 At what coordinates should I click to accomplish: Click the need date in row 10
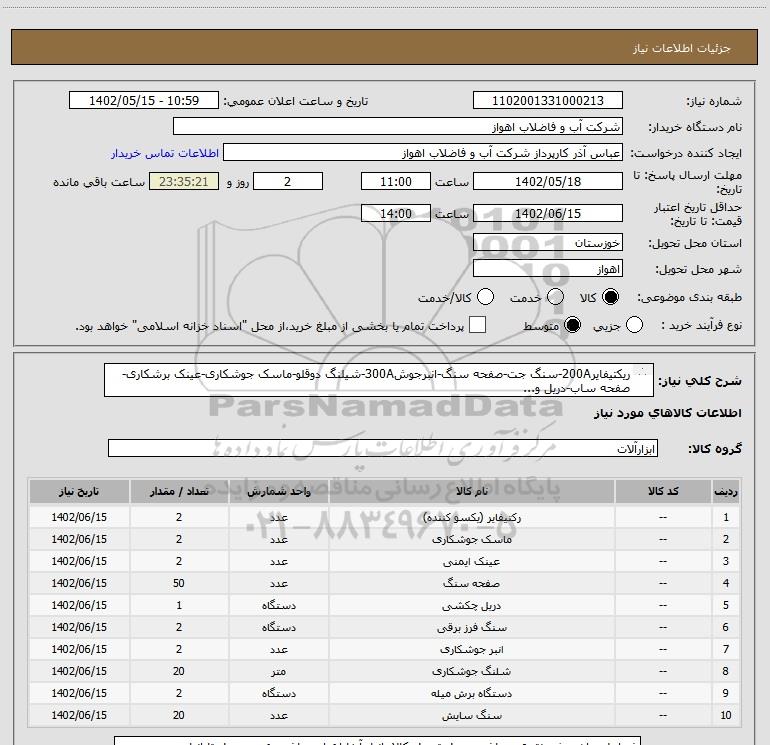(79, 715)
